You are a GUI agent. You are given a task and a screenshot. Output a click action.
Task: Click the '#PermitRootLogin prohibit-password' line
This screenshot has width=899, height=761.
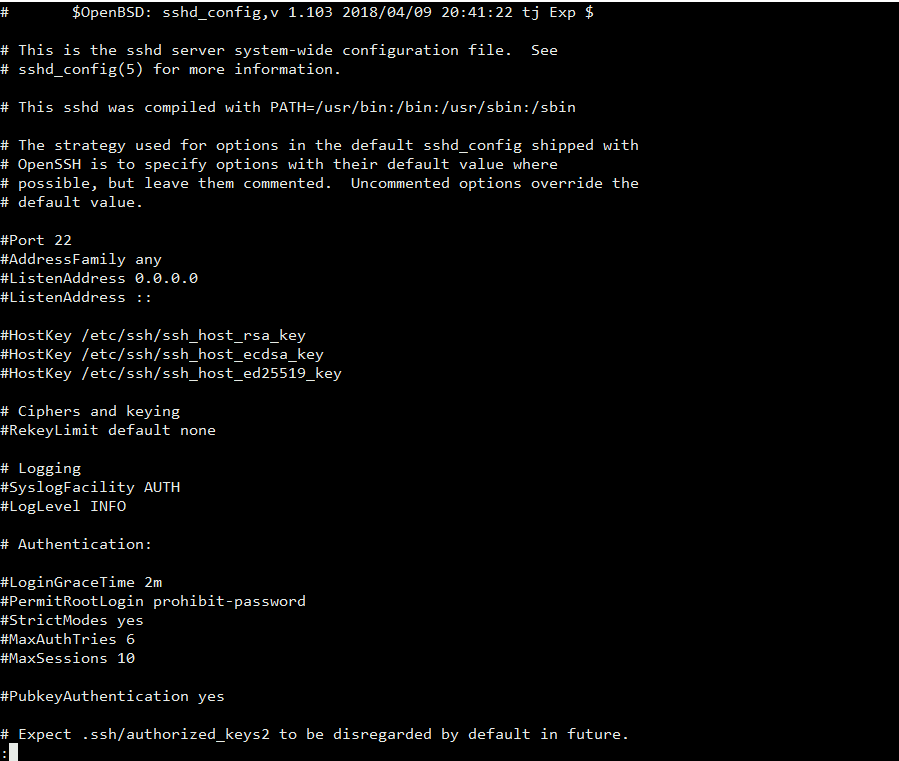point(153,601)
